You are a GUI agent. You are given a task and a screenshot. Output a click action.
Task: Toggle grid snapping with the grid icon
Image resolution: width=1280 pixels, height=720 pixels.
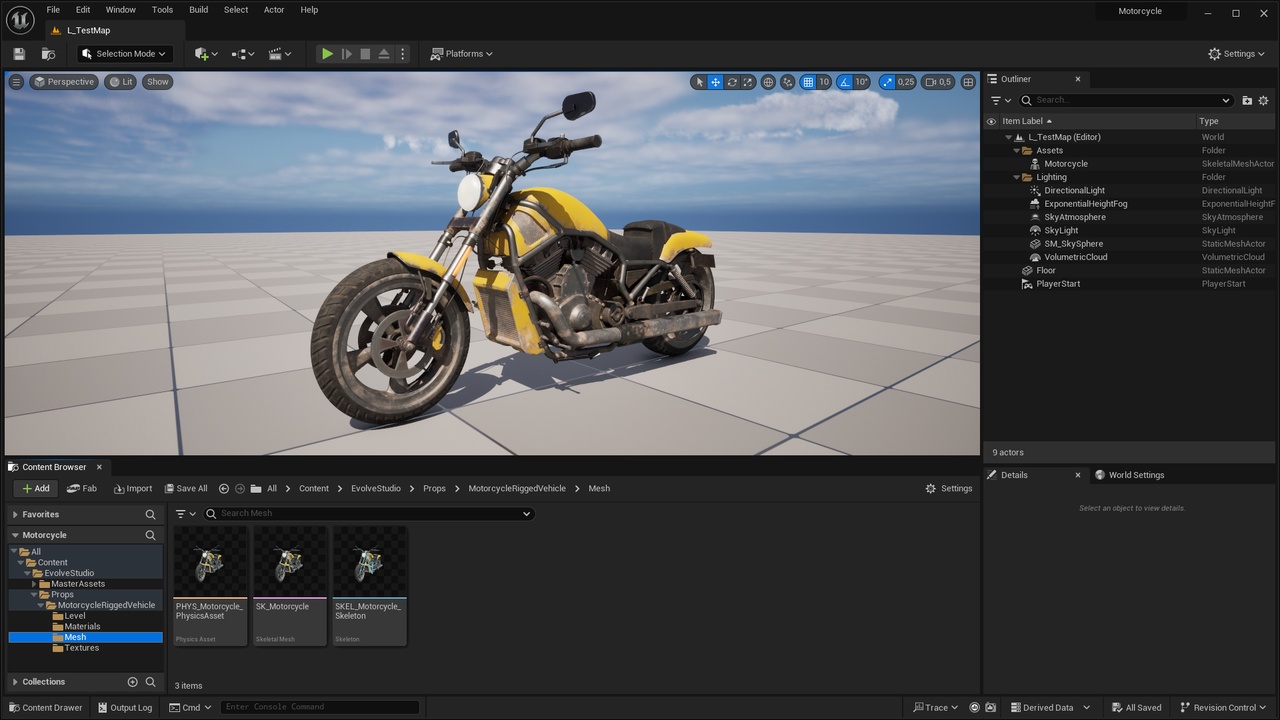(808, 82)
